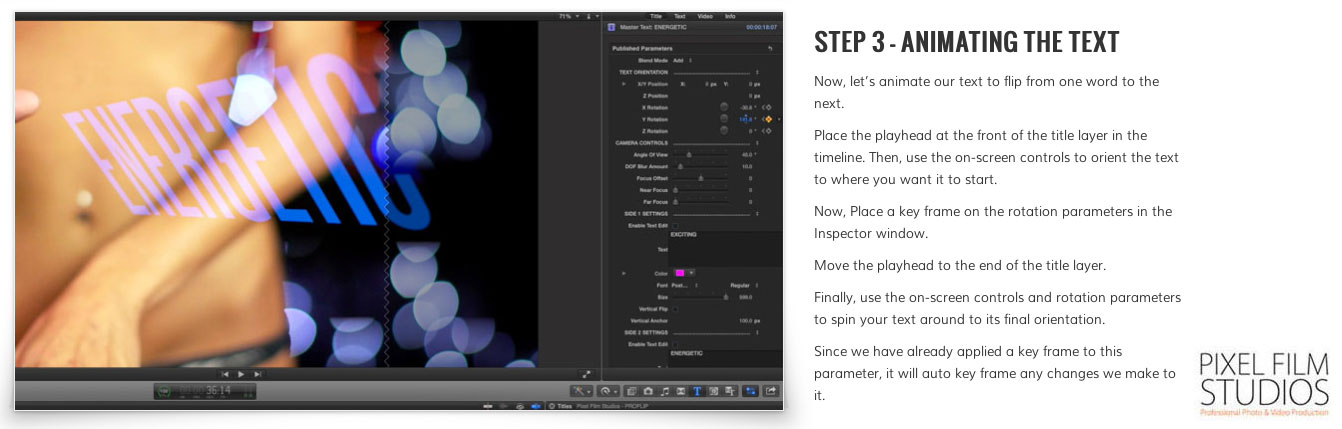Click the Angle Of View 45.0 value
This screenshot has width=1342, height=429.
point(746,155)
